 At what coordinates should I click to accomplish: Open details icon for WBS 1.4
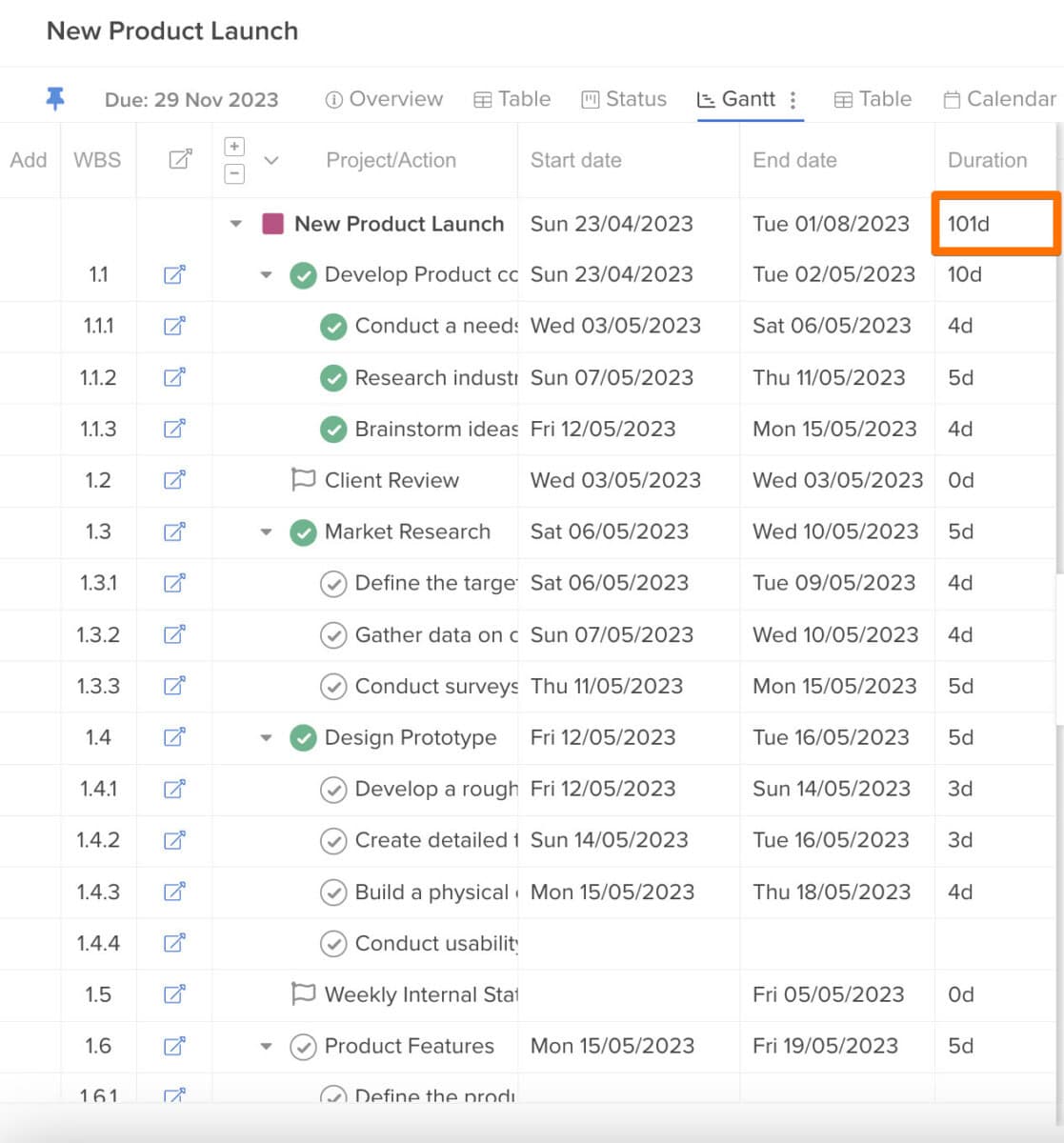coord(174,737)
